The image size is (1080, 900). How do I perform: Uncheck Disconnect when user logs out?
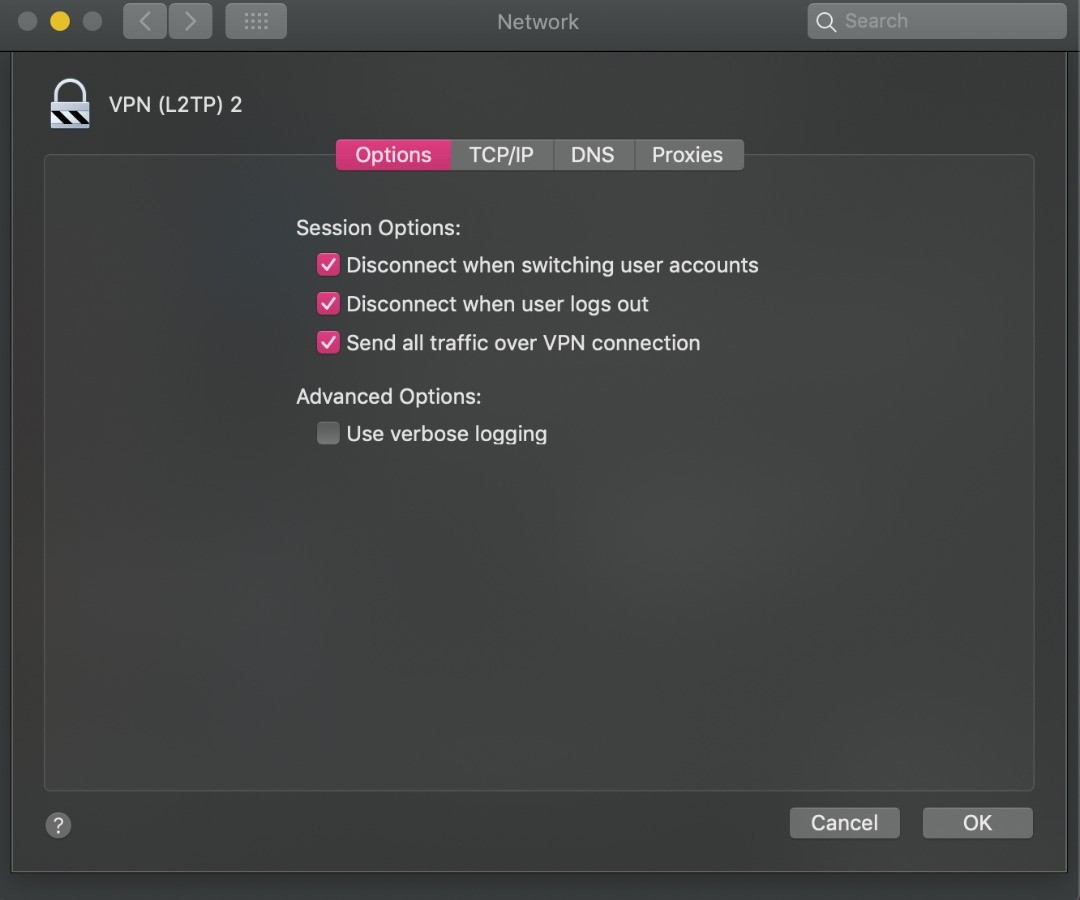[328, 304]
